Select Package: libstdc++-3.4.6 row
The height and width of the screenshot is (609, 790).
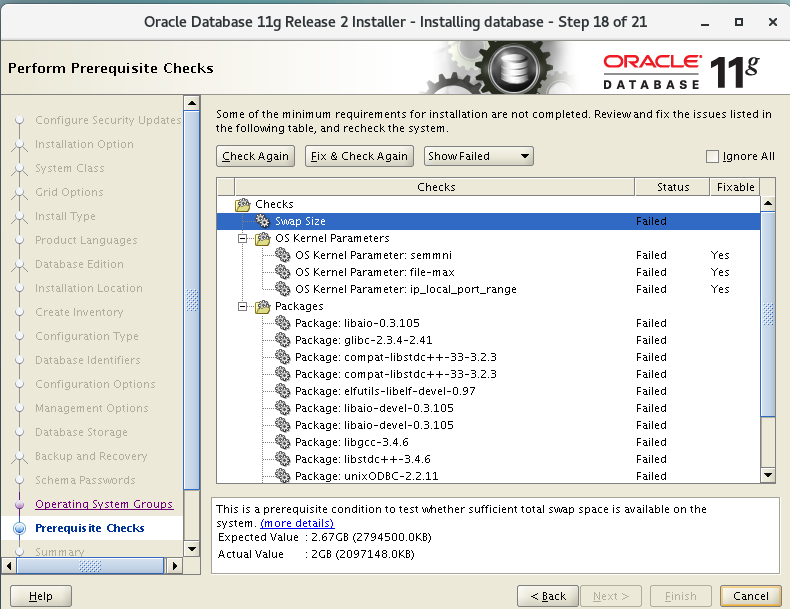(x=488, y=459)
